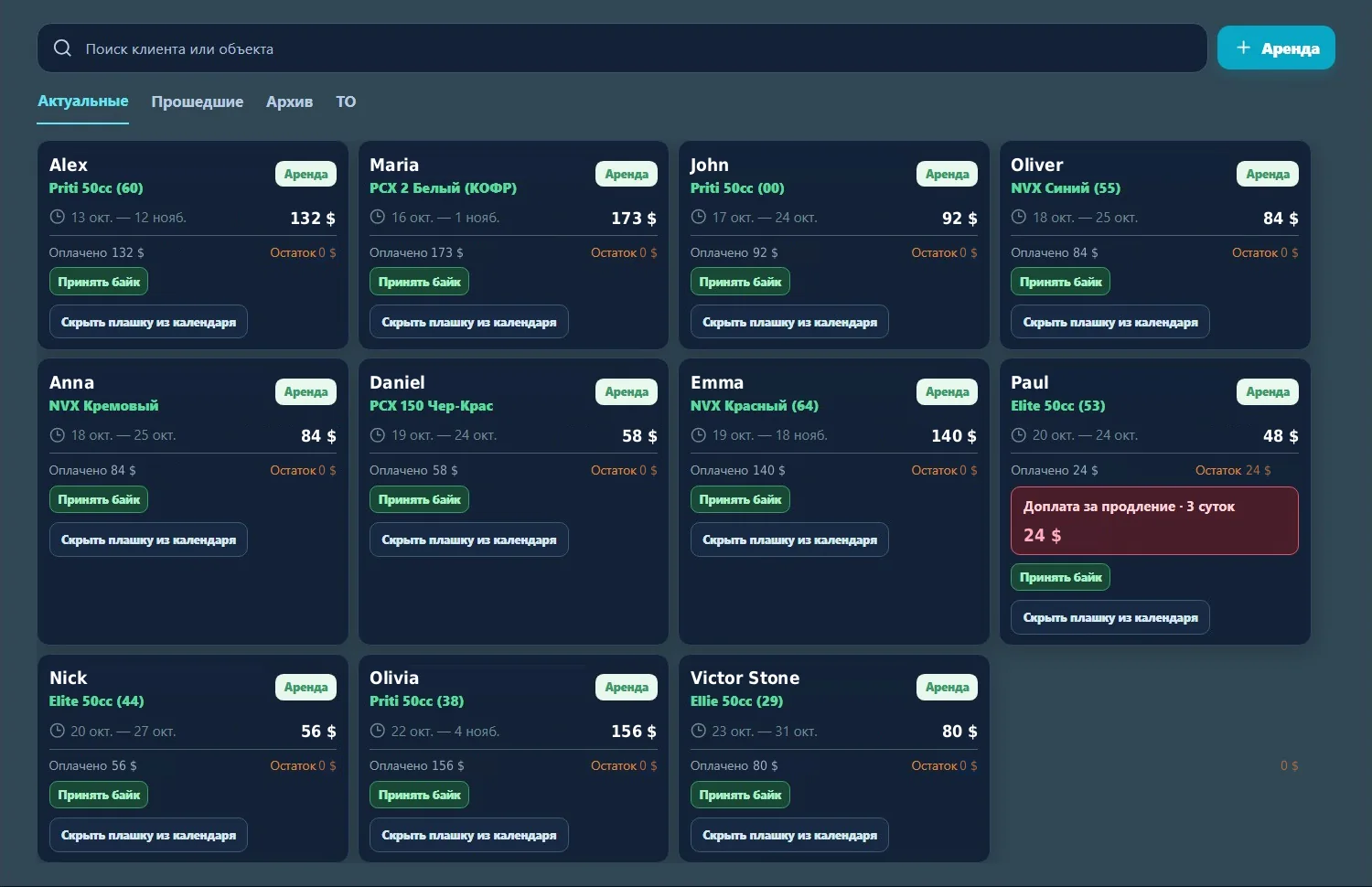Click the search magnifier icon

62,48
